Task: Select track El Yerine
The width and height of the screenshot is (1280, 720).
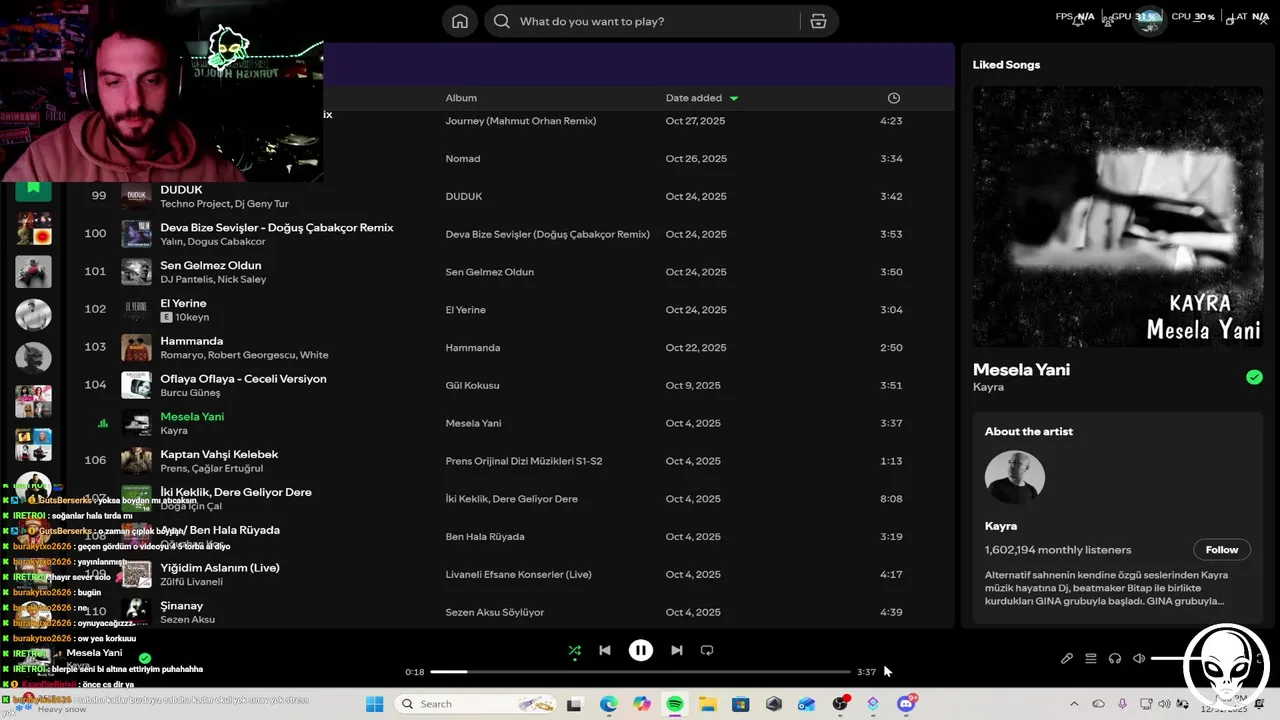Action: click(x=183, y=303)
